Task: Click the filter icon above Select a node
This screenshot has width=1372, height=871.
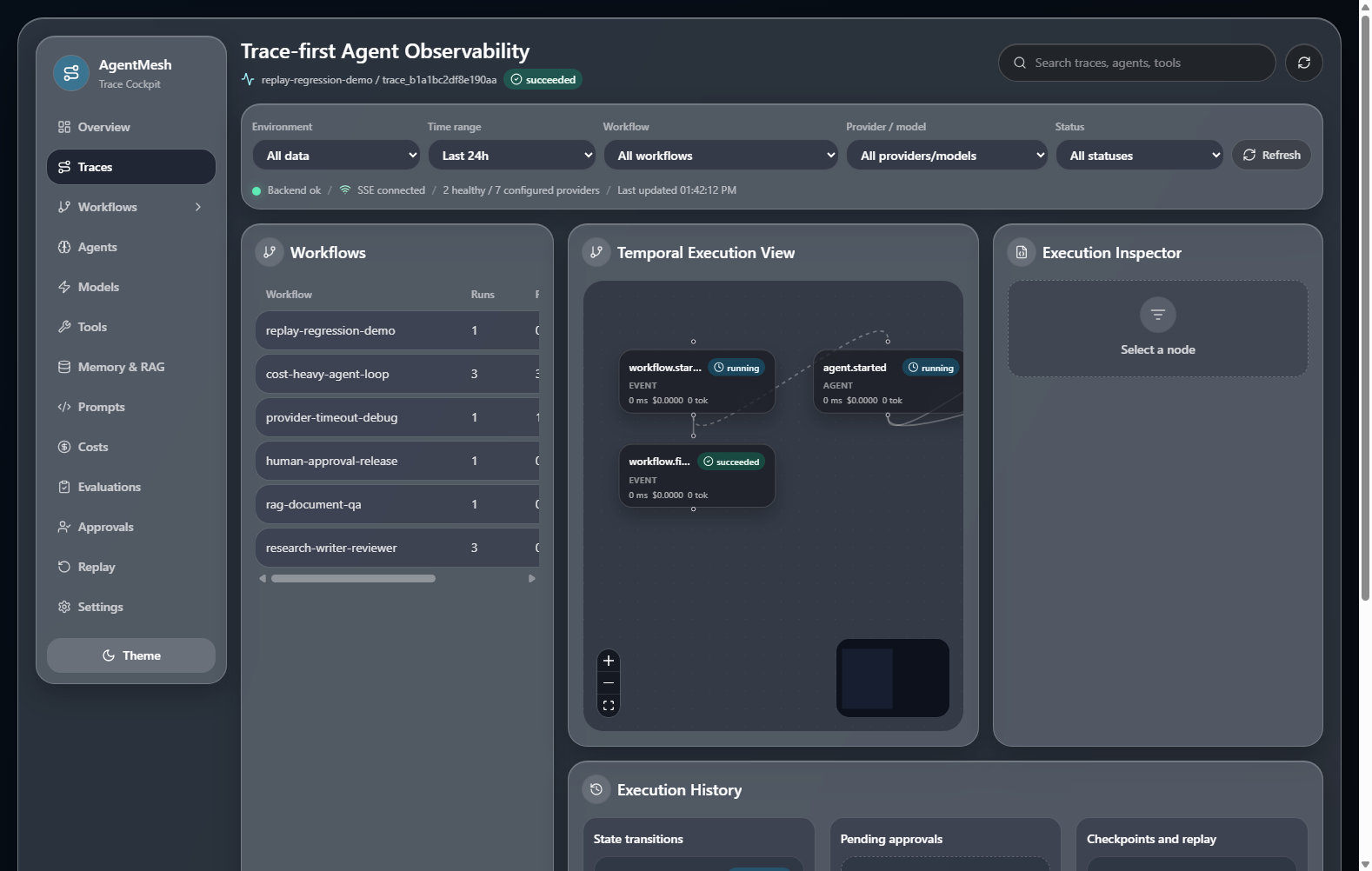Action: coord(1158,315)
